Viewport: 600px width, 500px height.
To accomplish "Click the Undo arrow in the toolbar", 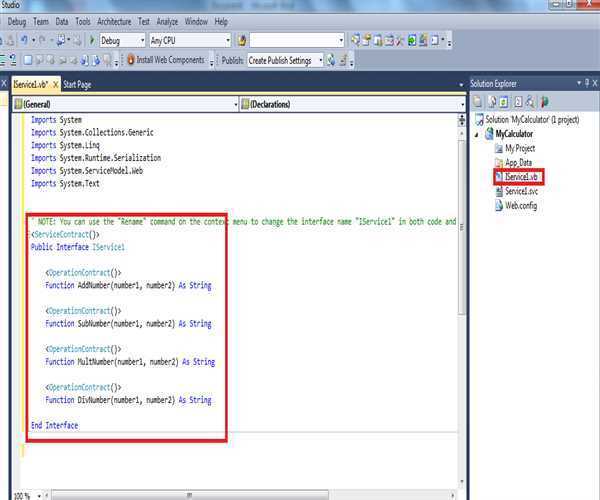I will point(20,41).
